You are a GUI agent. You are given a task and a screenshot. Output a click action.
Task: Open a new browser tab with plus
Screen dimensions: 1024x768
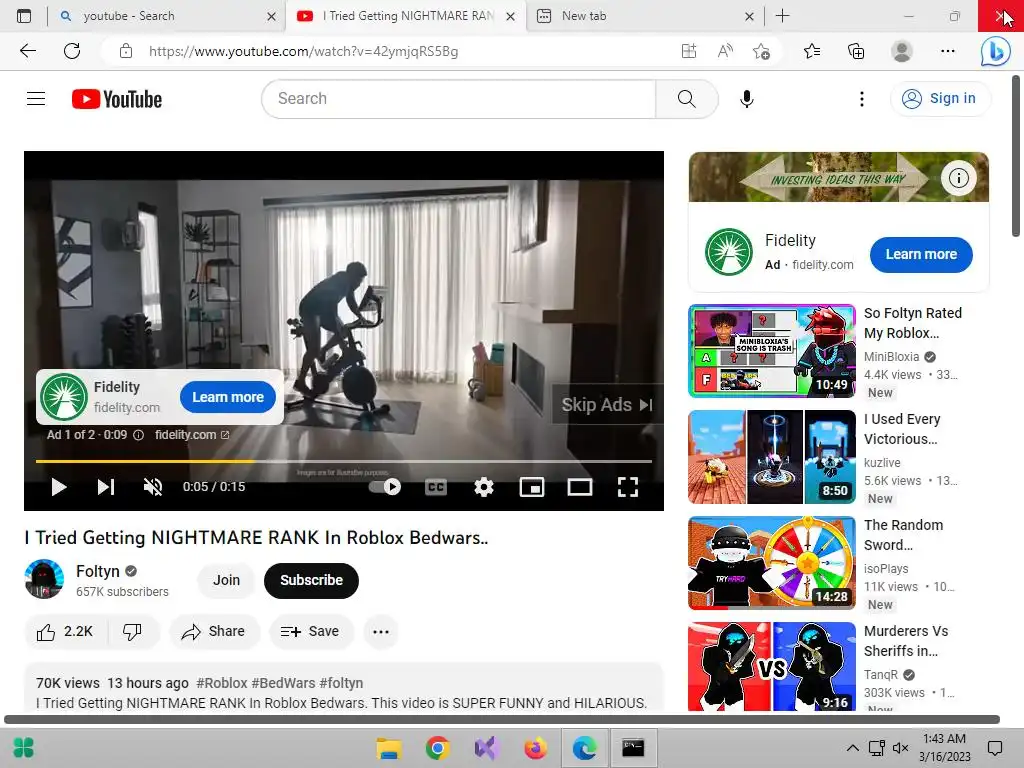[x=782, y=16]
